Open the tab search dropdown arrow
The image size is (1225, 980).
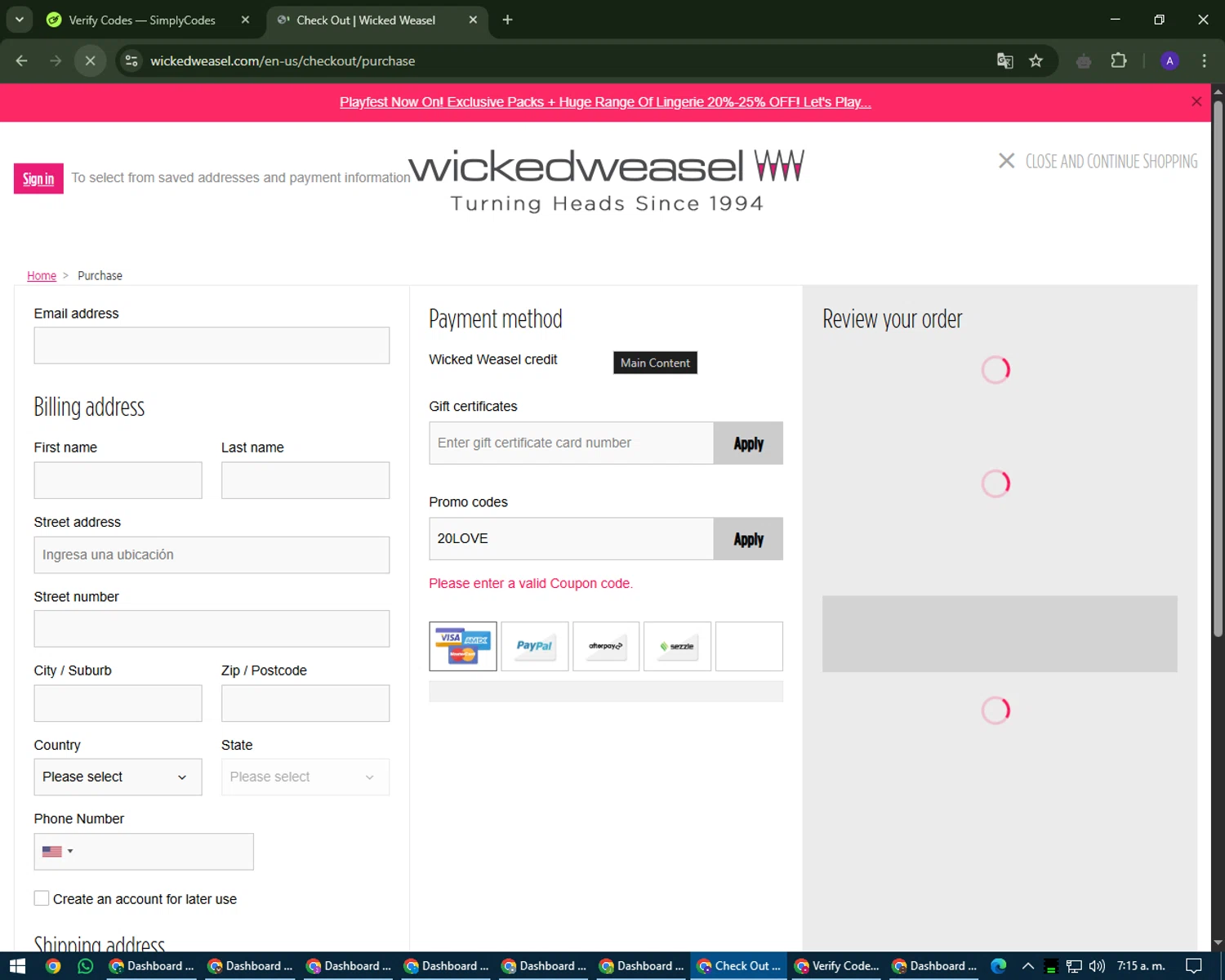19,20
